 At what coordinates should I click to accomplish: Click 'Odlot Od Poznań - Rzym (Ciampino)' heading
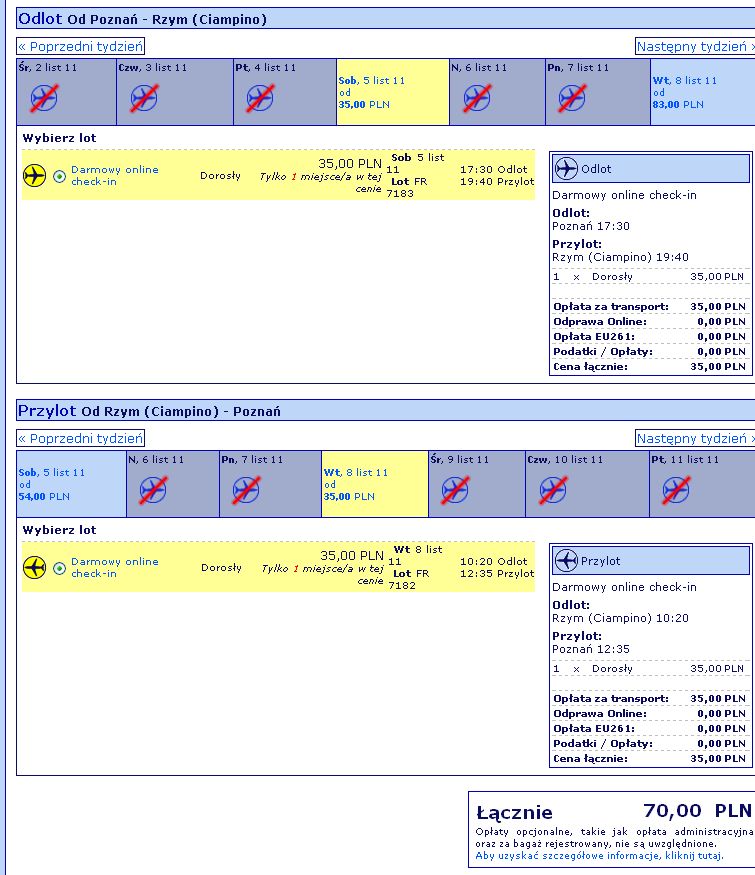click(x=142, y=19)
